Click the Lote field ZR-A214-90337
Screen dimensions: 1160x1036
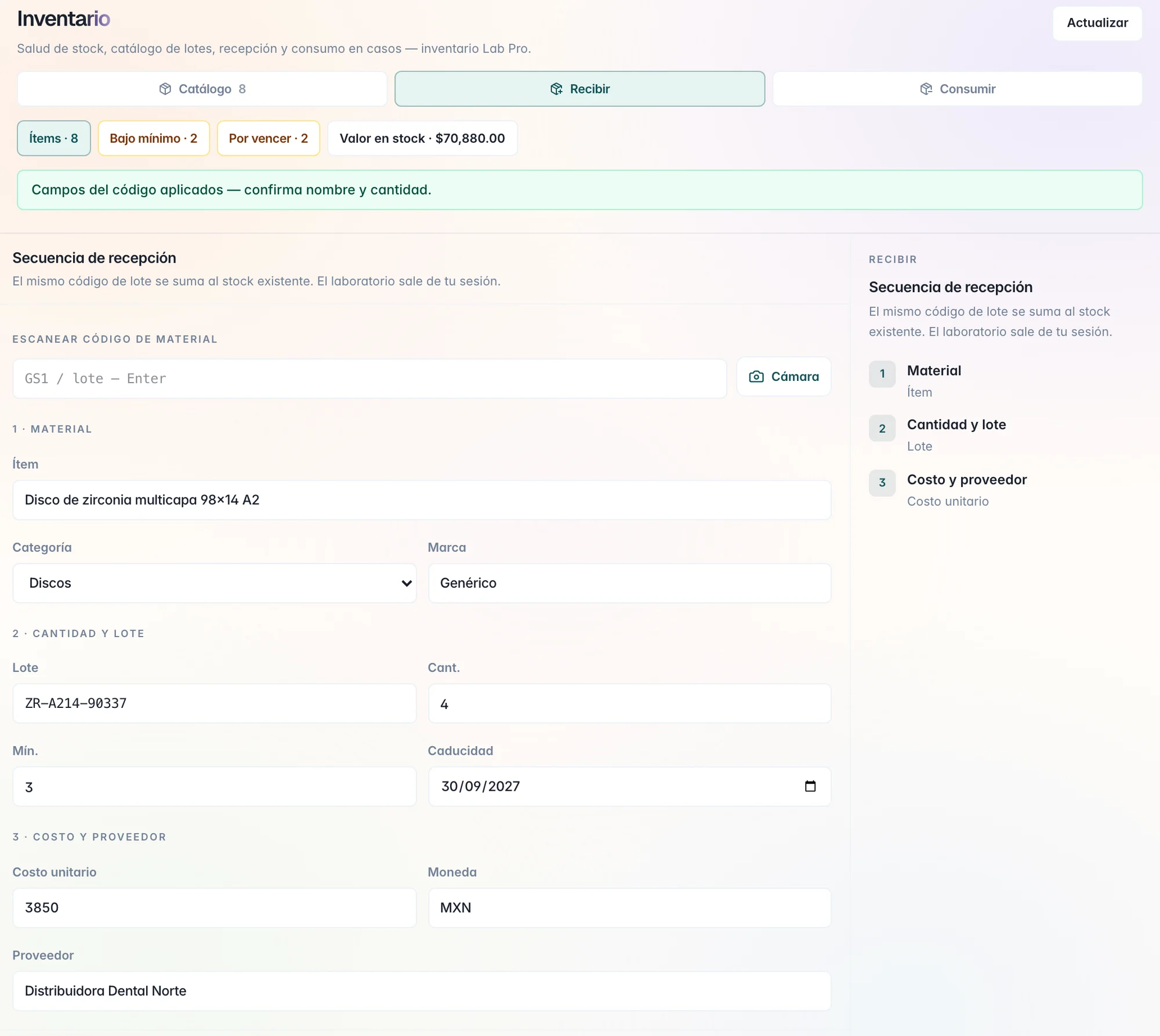click(215, 703)
